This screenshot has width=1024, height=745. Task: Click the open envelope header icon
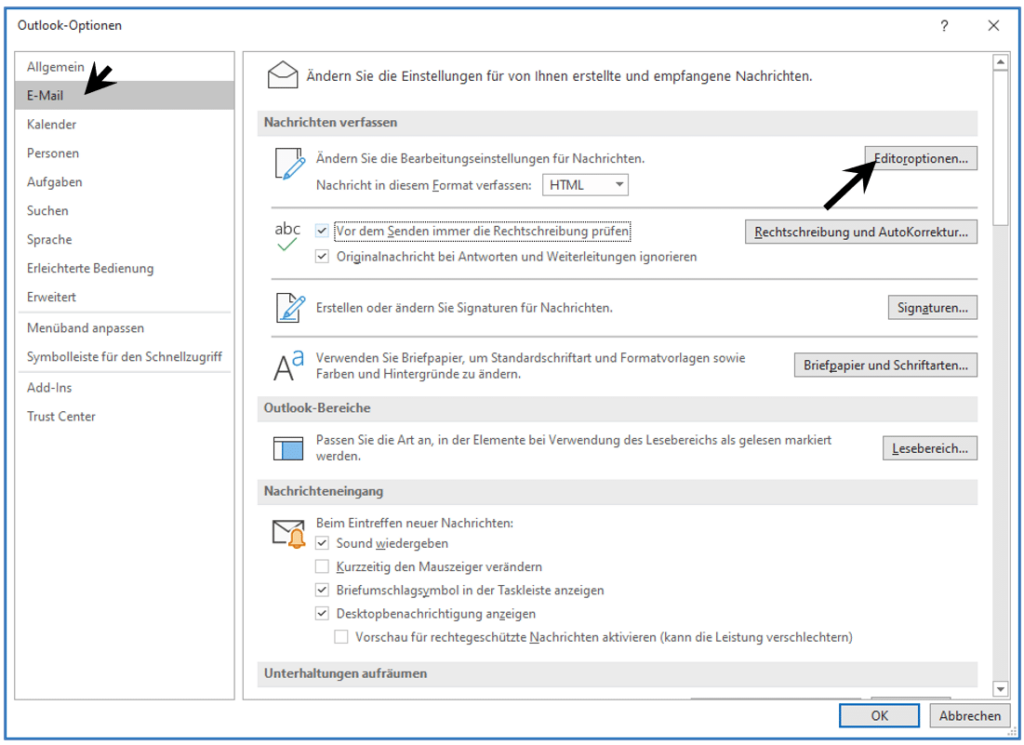(x=283, y=74)
